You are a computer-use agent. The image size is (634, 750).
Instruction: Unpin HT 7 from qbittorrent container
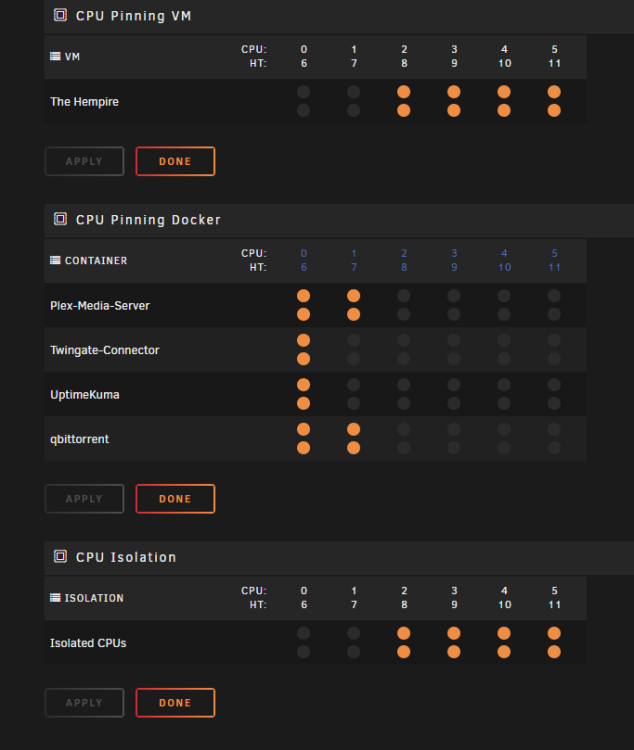(354, 448)
